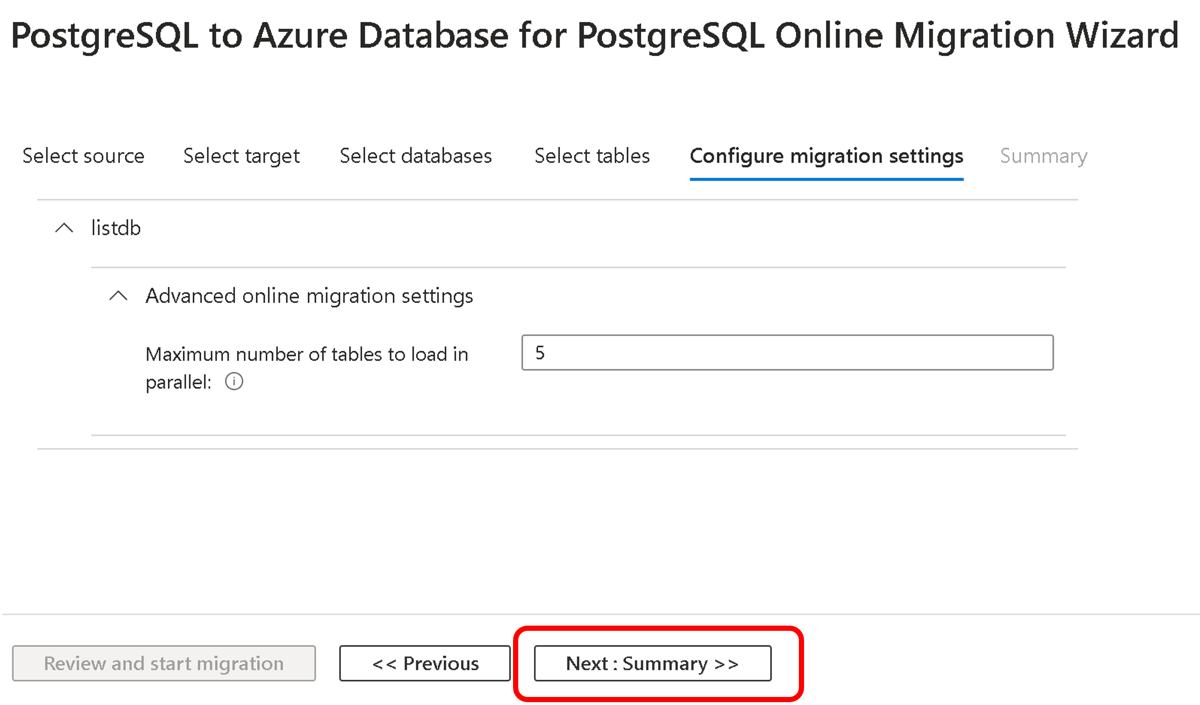This screenshot has width=1200, height=705.
Task: Open the Summary tab
Action: (1043, 156)
